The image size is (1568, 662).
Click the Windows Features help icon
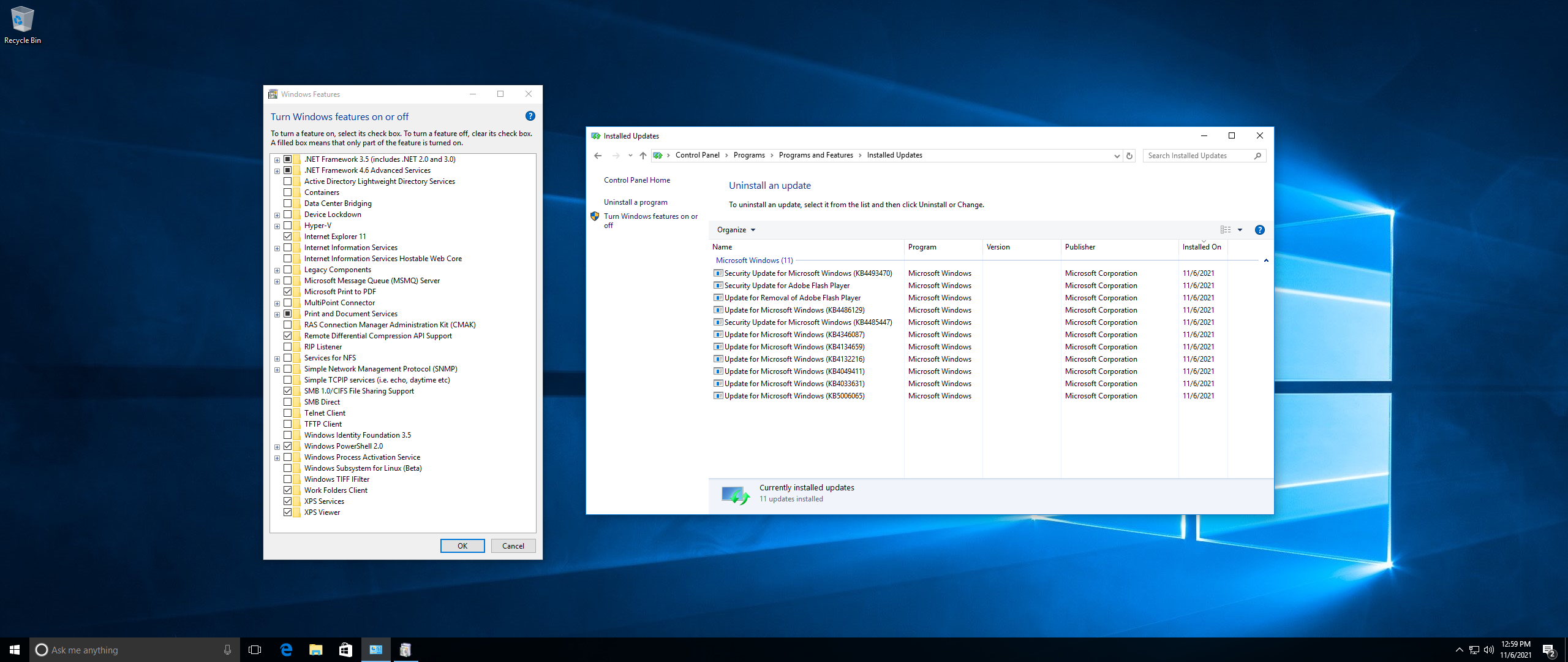(530, 116)
